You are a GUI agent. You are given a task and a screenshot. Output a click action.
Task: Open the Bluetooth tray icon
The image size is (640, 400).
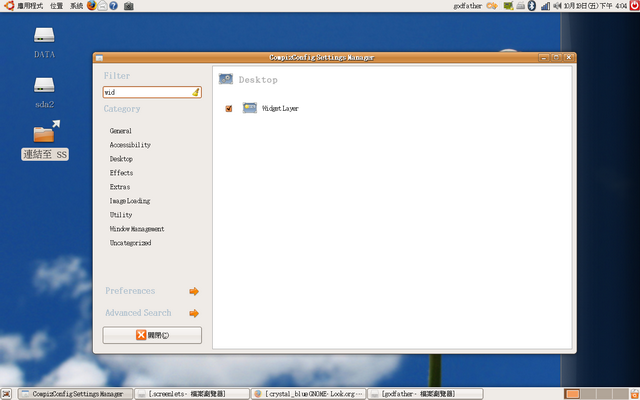point(531,6)
